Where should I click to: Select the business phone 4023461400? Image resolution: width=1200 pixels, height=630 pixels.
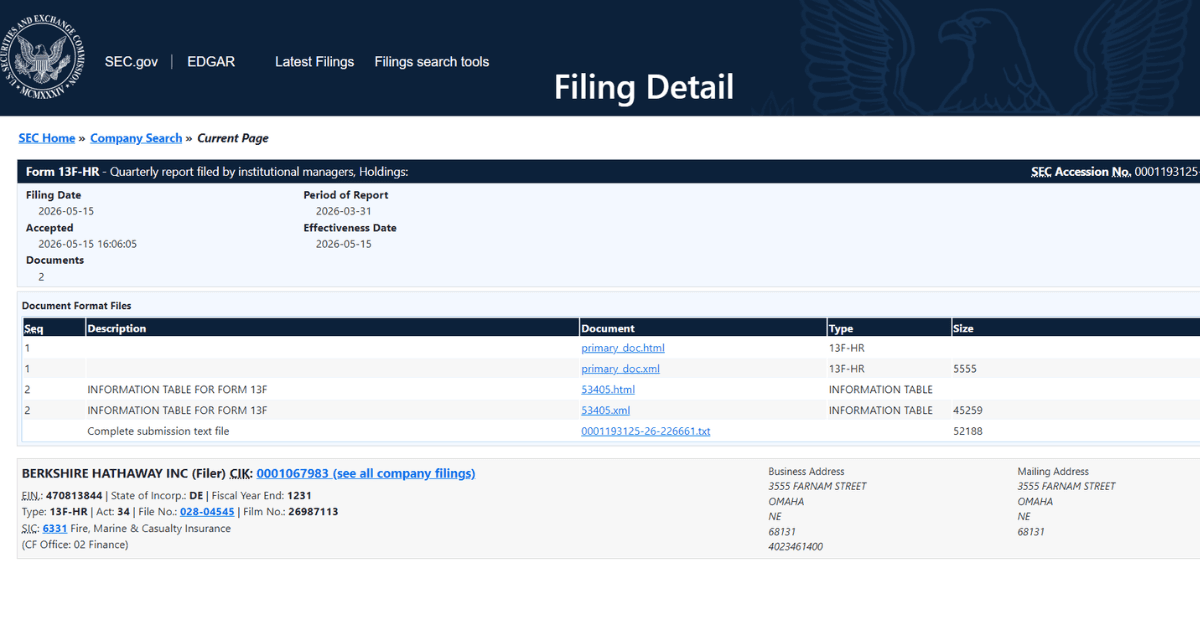tap(796, 547)
